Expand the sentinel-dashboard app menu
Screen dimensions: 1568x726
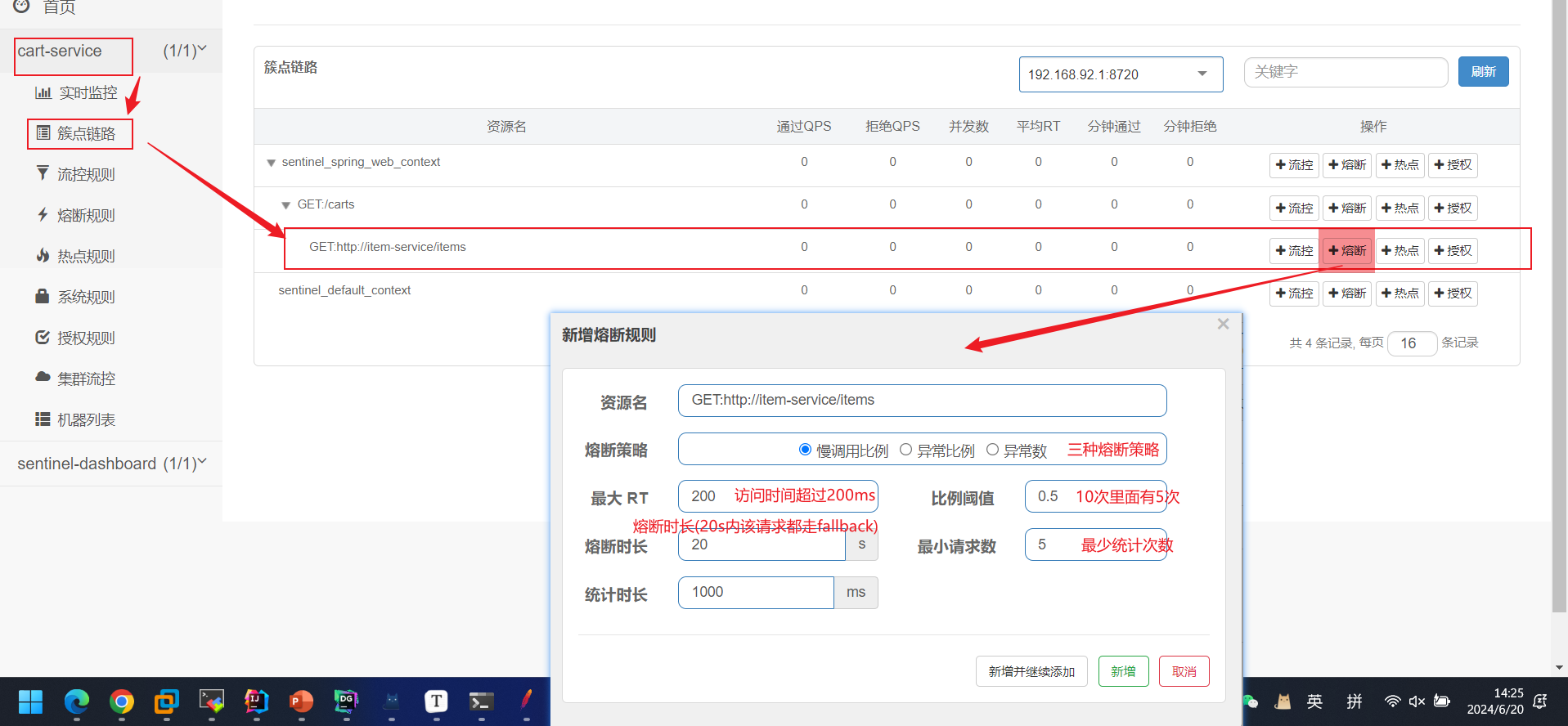pos(111,464)
